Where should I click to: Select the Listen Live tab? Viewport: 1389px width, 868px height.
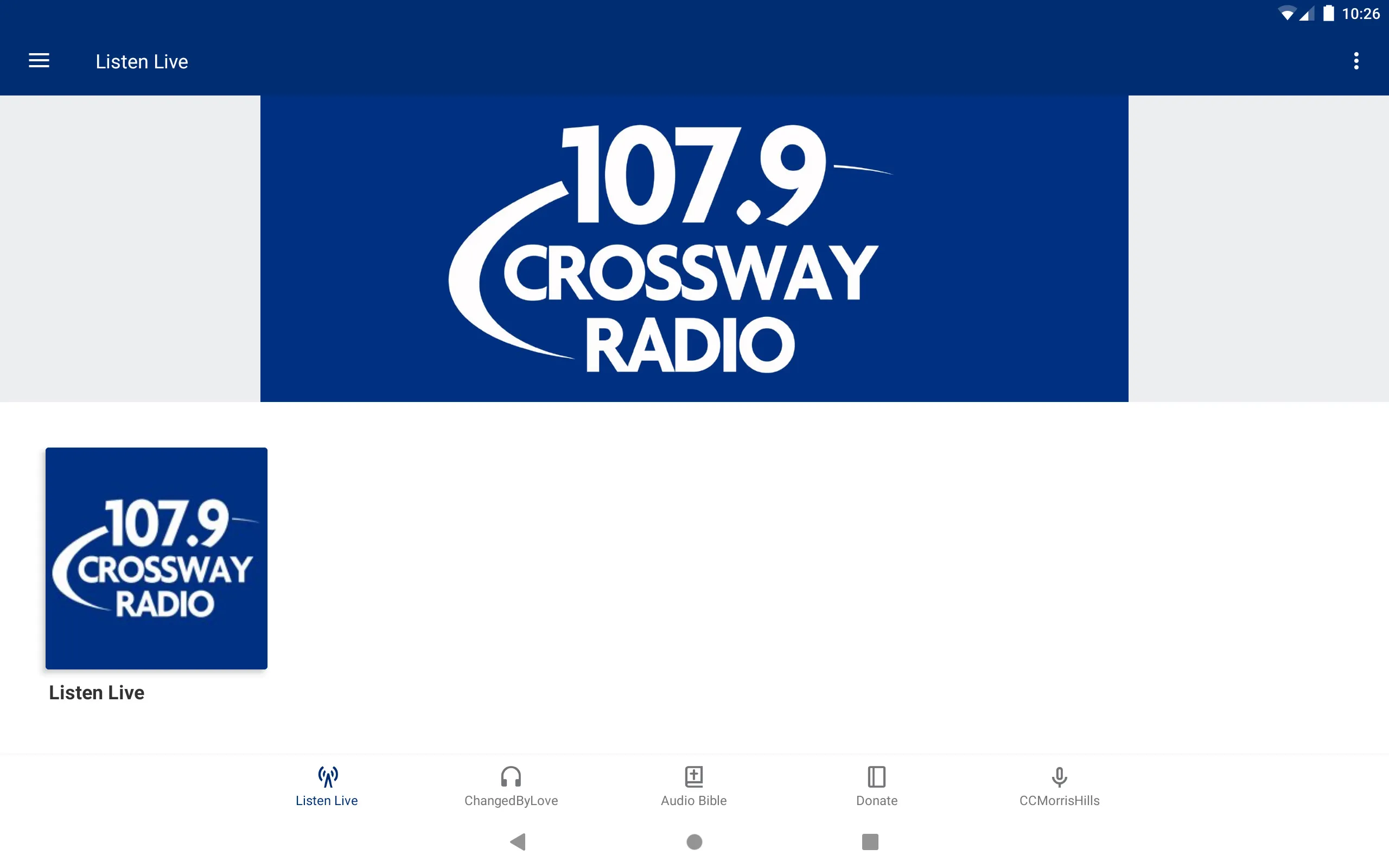(x=327, y=785)
